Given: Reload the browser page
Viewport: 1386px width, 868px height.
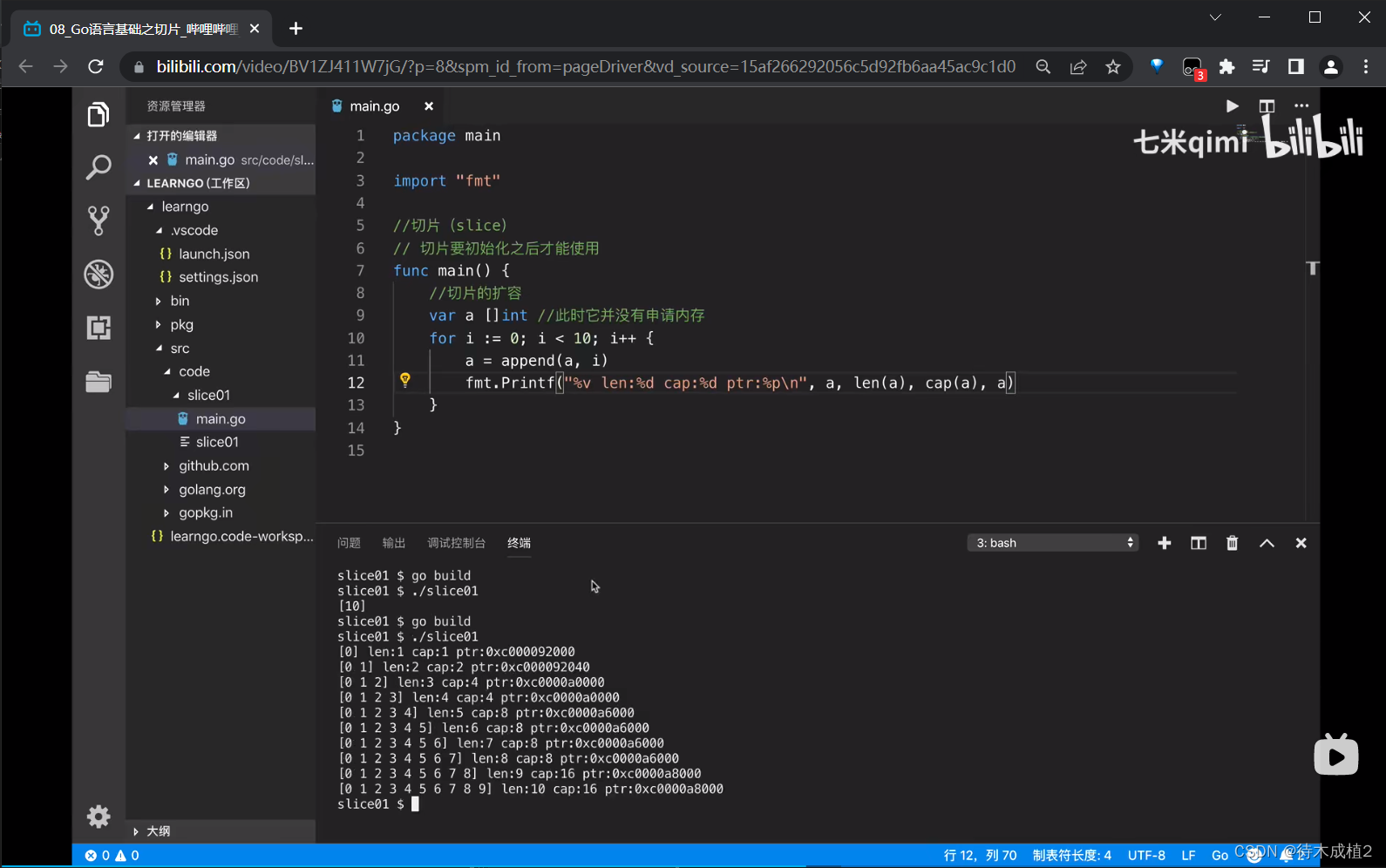Looking at the screenshot, I should (96, 67).
